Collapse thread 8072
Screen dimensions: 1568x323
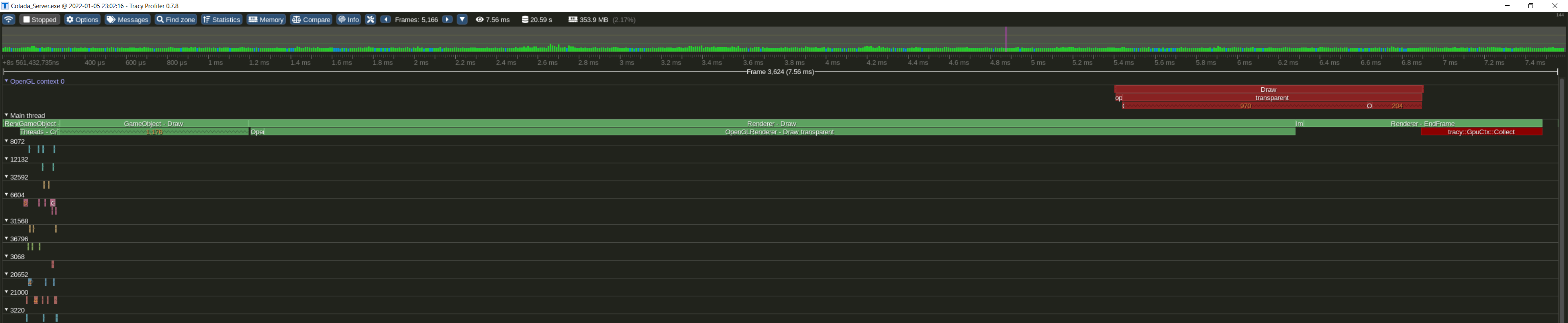[x=6, y=141]
